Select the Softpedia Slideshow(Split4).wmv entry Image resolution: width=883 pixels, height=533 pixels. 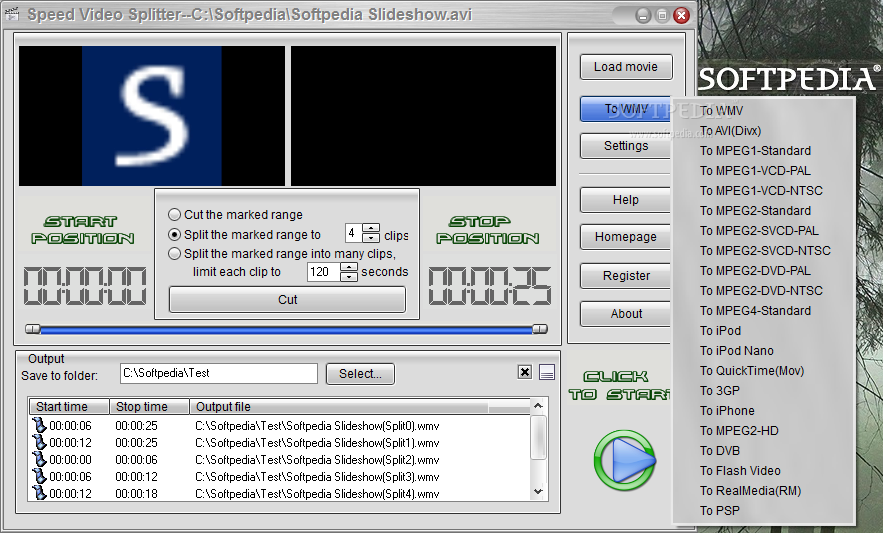tap(317, 494)
